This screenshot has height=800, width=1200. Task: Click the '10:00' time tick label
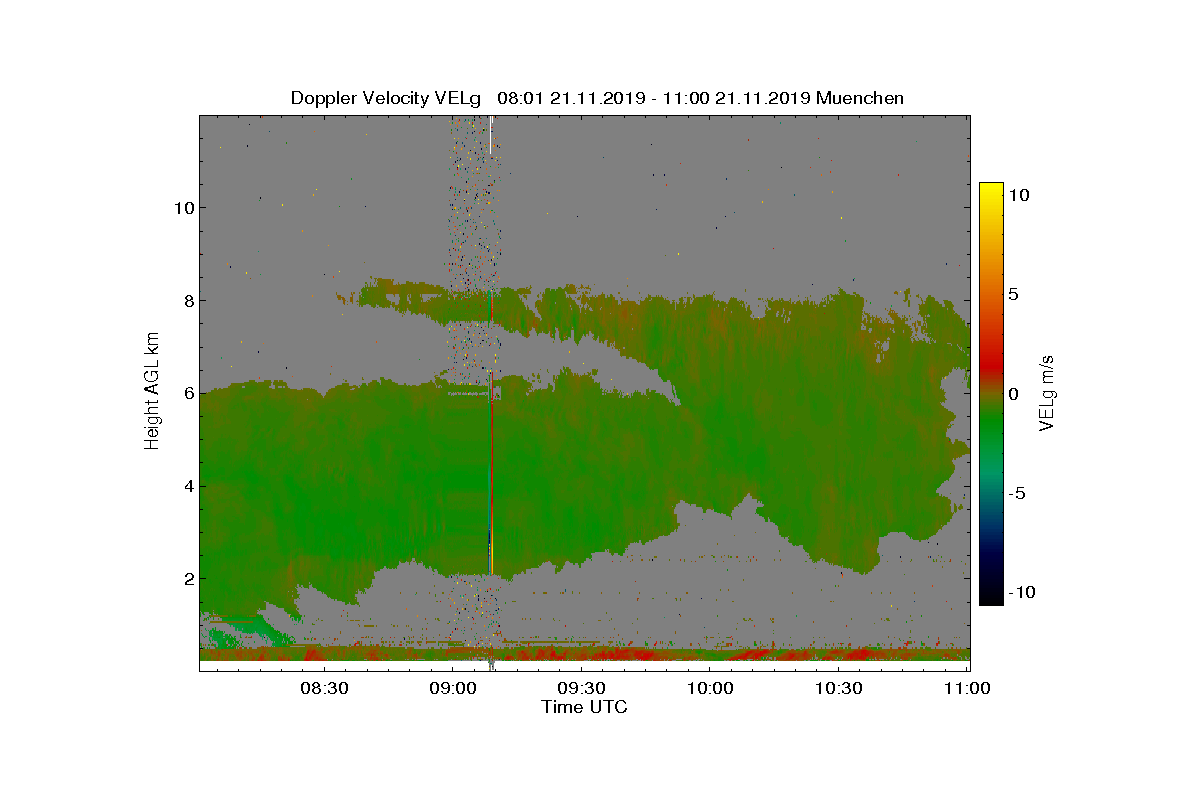tap(710, 688)
